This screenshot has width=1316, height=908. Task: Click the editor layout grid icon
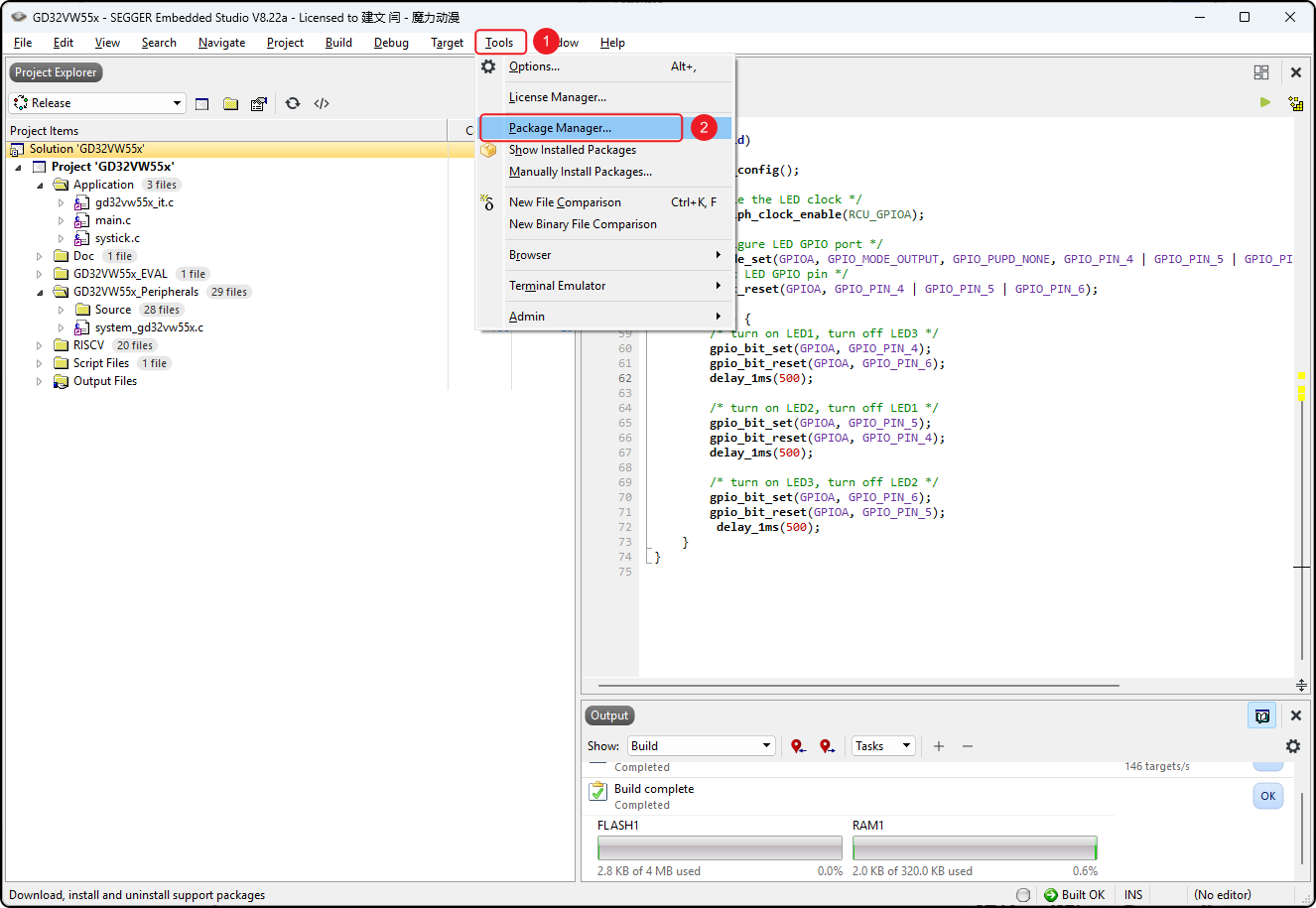[x=1261, y=72]
